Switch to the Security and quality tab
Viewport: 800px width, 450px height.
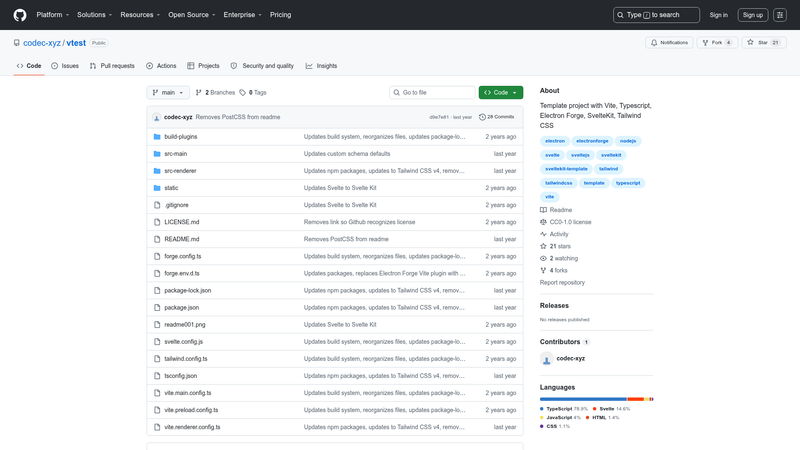tap(262, 66)
